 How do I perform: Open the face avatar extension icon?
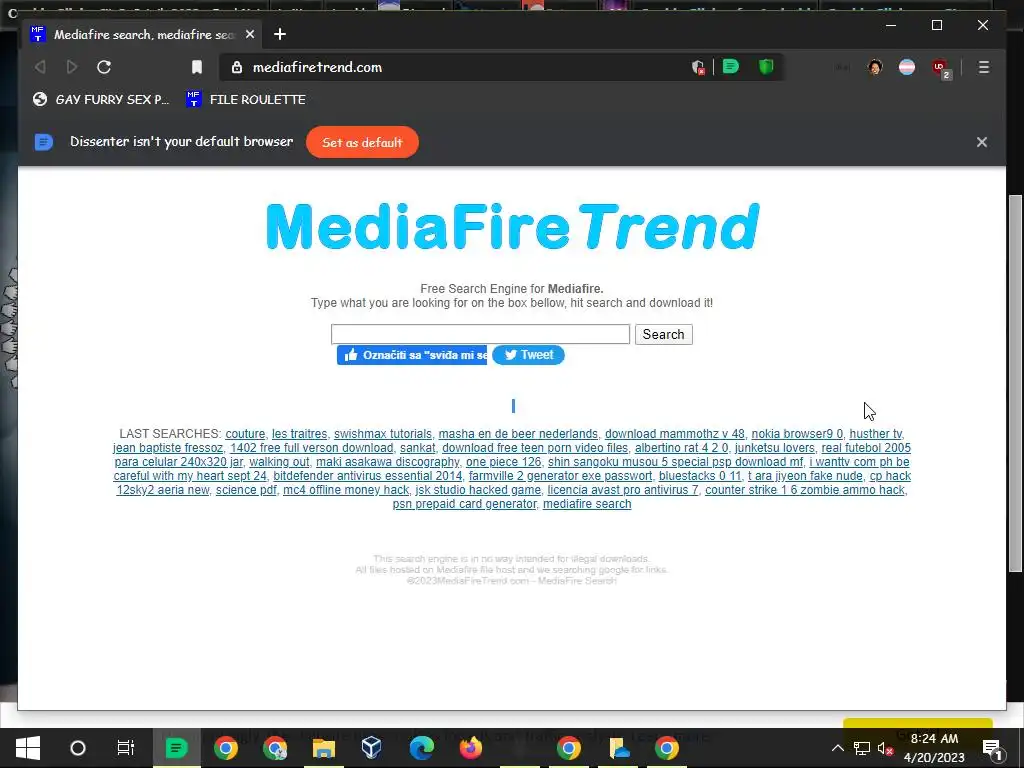click(x=875, y=67)
